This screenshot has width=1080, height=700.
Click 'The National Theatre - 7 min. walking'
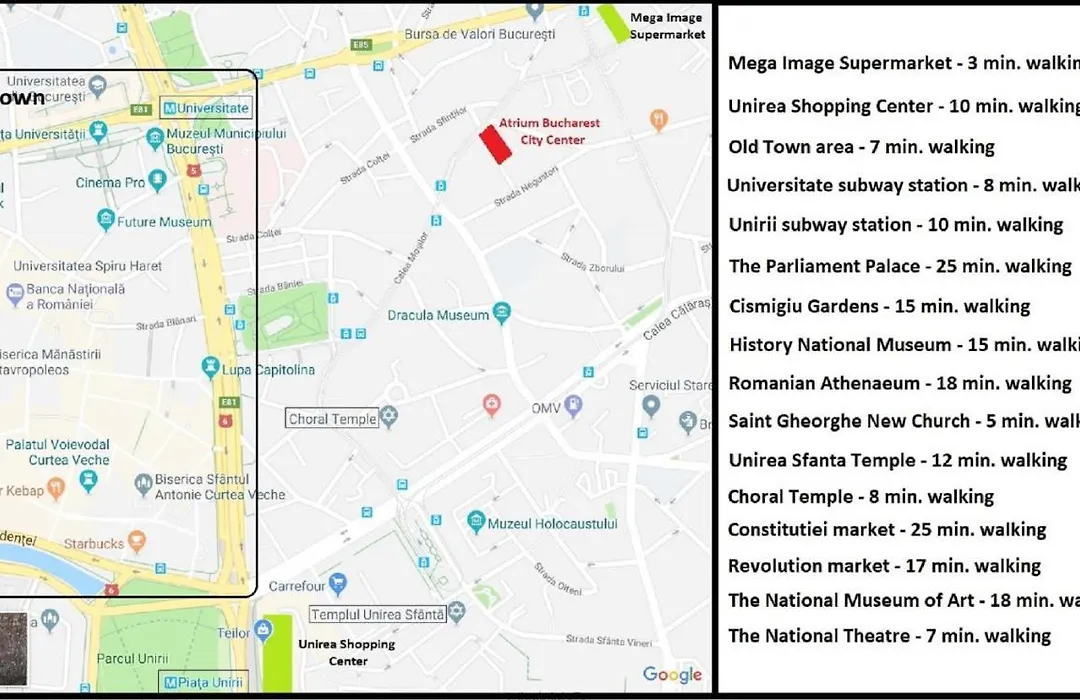(x=890, y=635)
